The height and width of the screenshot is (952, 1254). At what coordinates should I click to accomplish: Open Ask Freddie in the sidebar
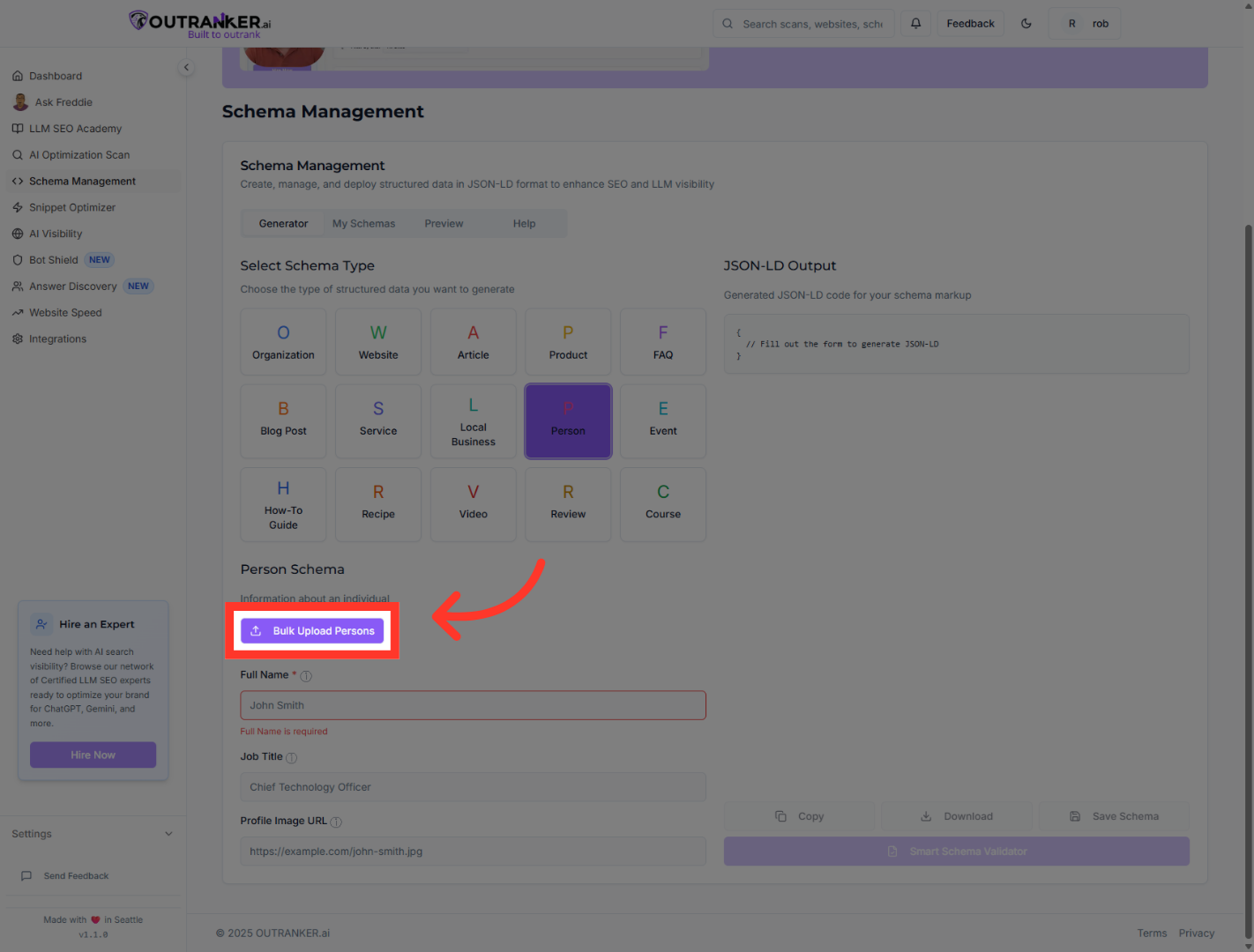(x=62, y=101)
